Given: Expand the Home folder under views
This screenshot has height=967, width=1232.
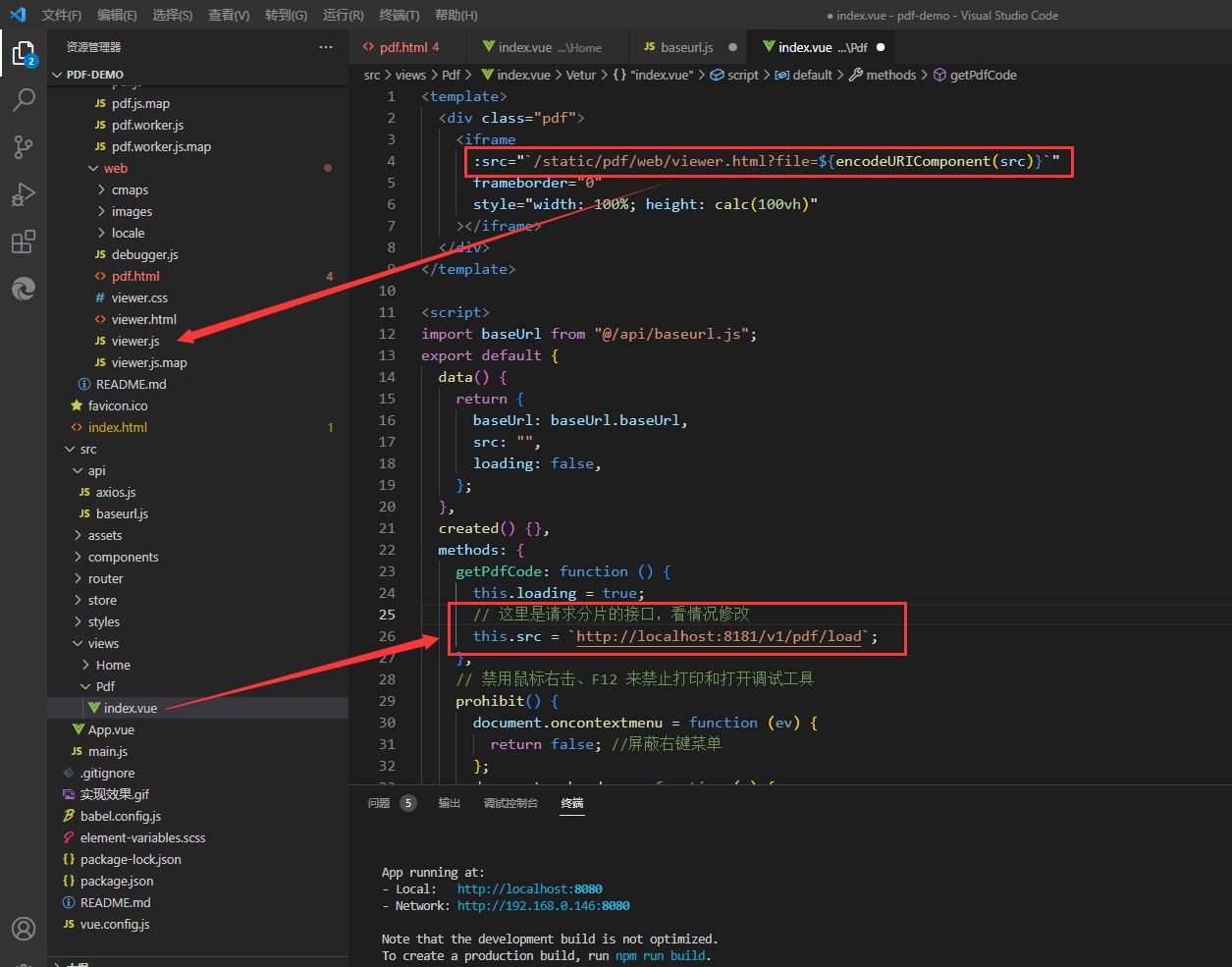Looking at the screenshot, I should coord(197,665).
